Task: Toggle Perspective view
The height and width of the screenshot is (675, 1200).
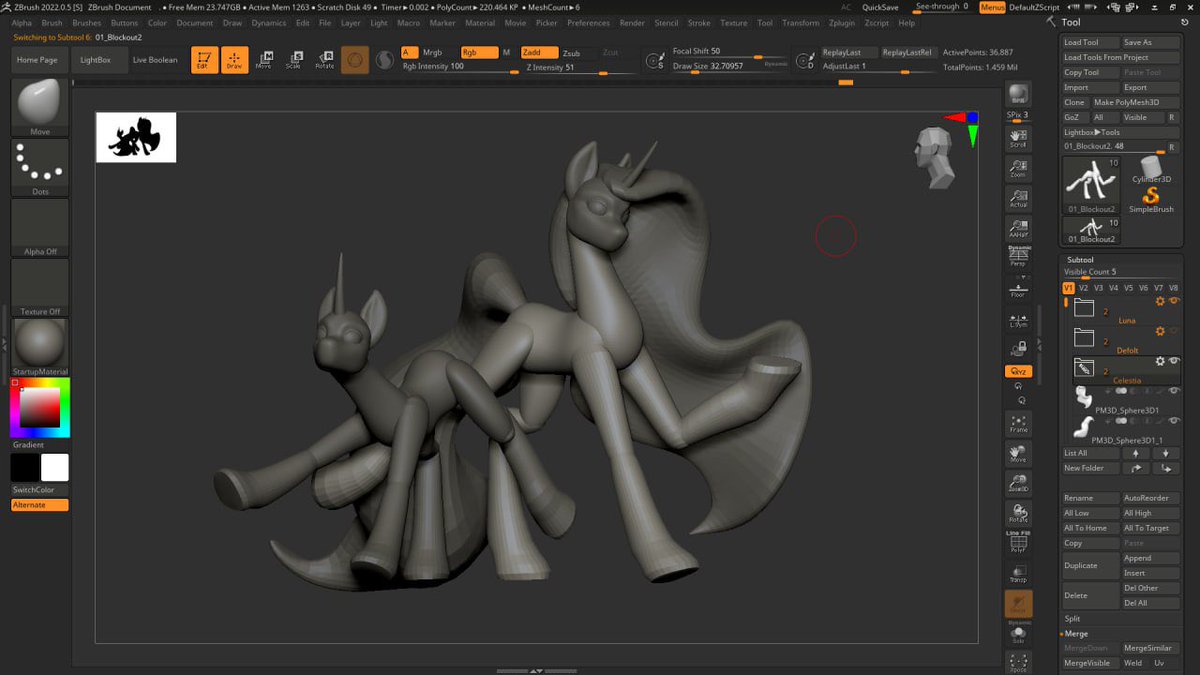Action: [x=1018, y=258]
